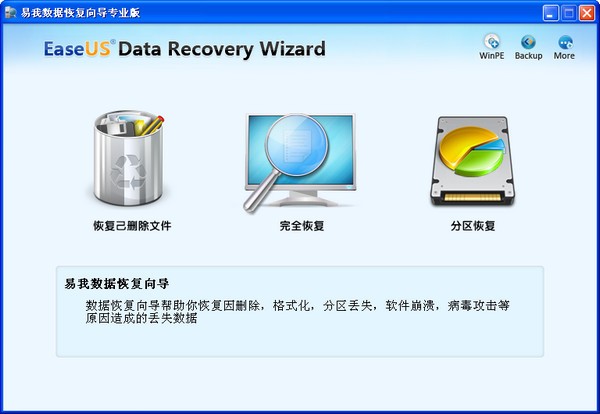Click the 完全恢复 label
600x414 pixels.
(302, 226)
